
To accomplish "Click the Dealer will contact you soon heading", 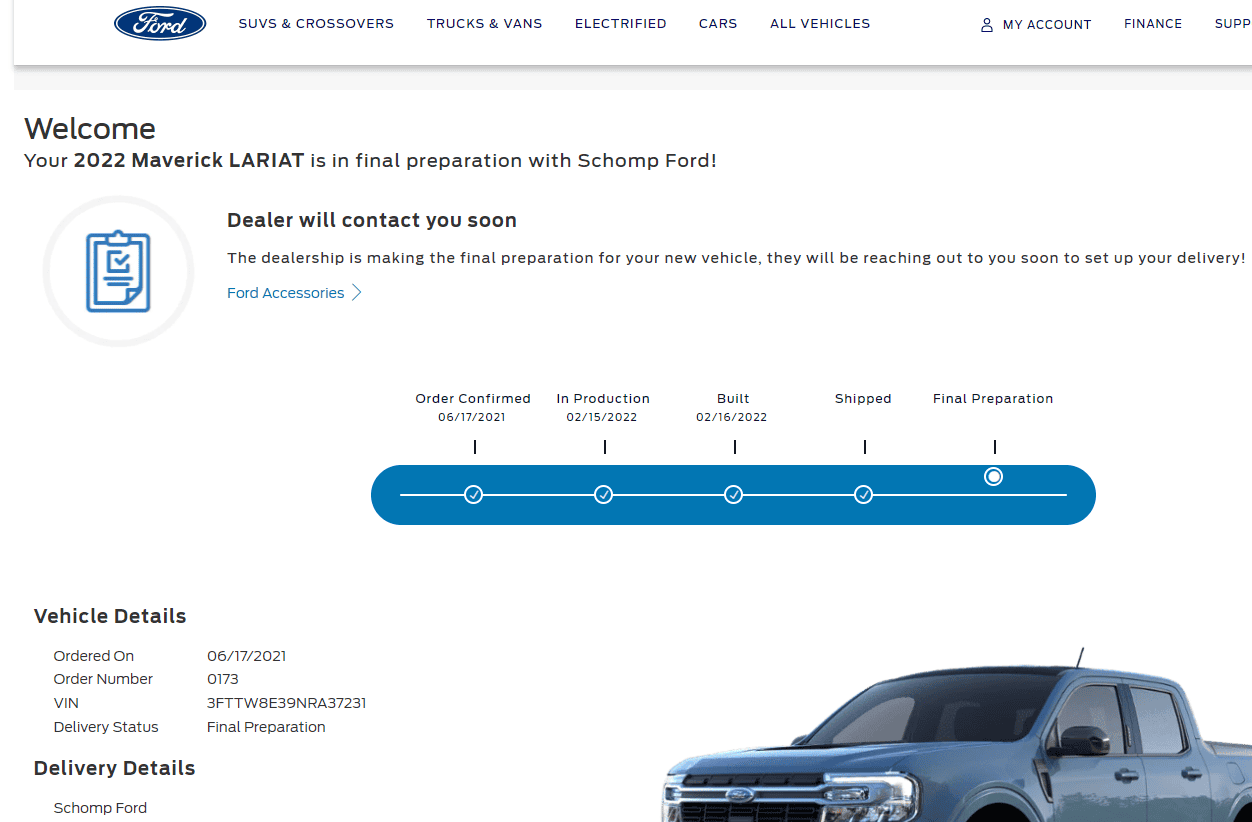I will [x=372, y=220].
